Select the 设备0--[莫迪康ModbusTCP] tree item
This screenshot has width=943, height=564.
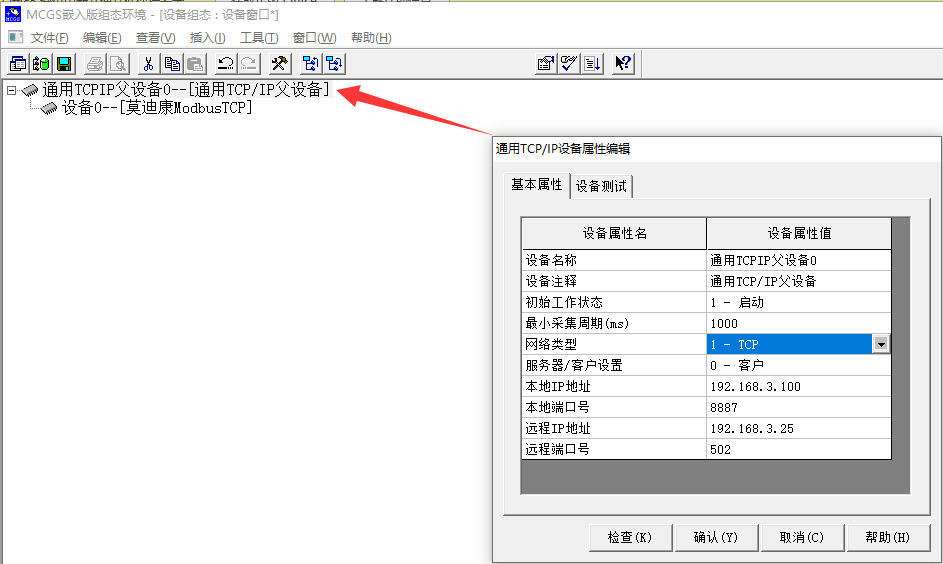coord(156,108)
